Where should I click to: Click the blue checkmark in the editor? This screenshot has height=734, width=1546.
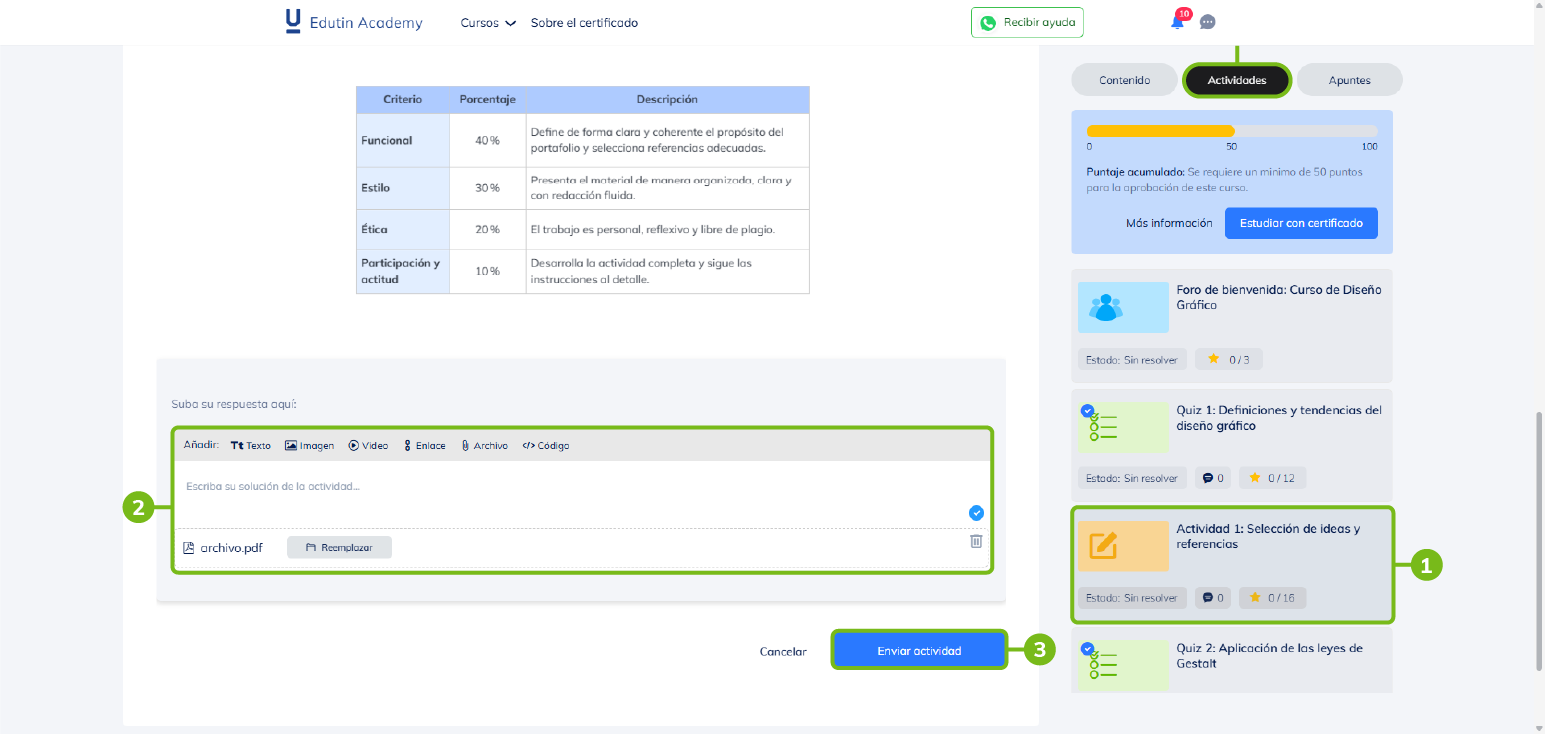tap(976, 513)
